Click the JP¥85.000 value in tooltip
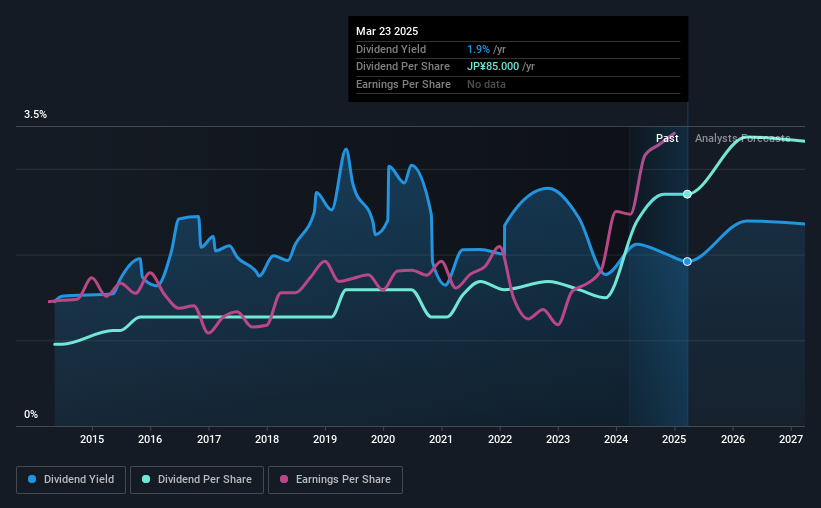The width and height of the screenshot is (821, 508). tap(493, 67)
